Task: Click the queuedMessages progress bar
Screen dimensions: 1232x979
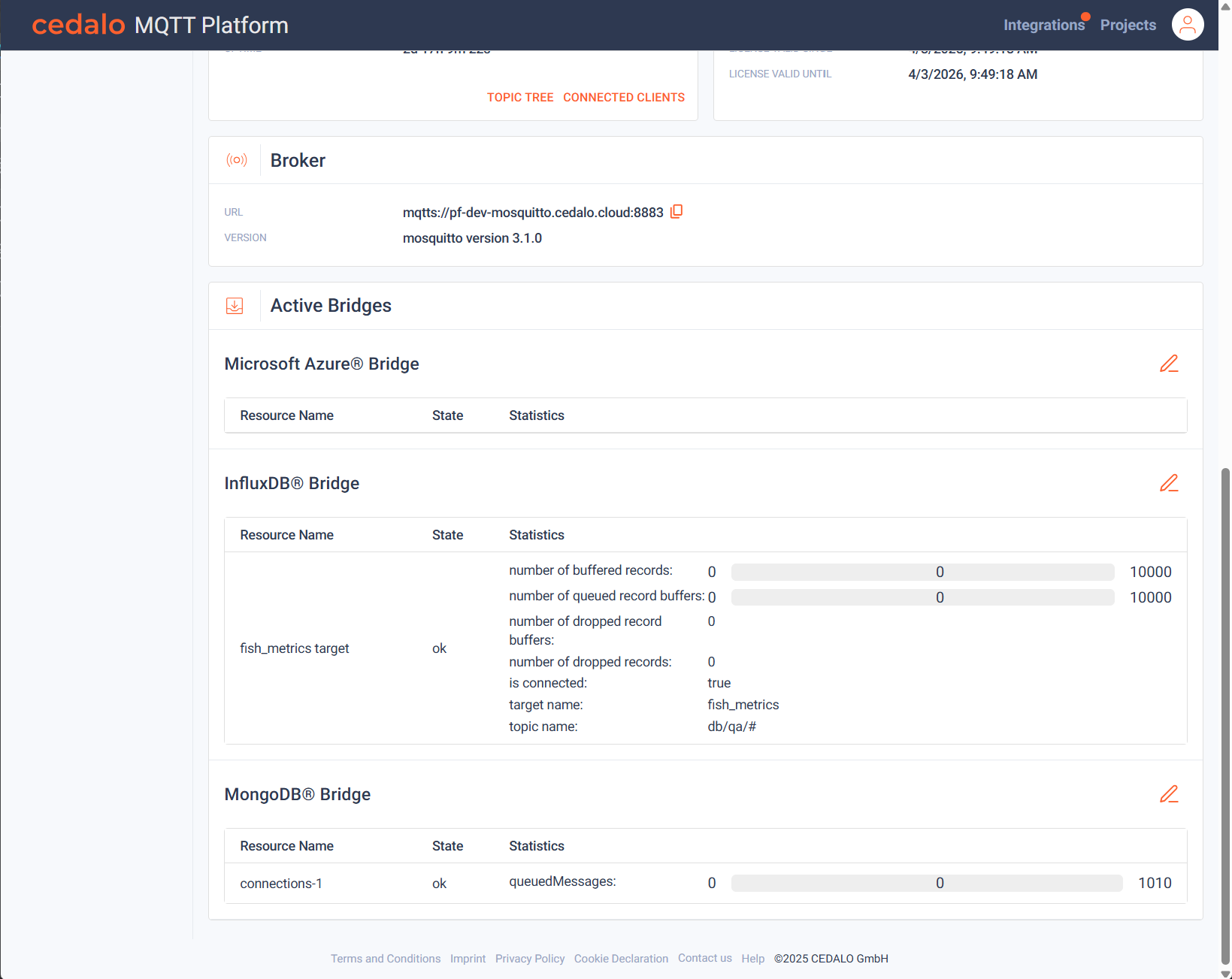Action: [x=927, y=883]
